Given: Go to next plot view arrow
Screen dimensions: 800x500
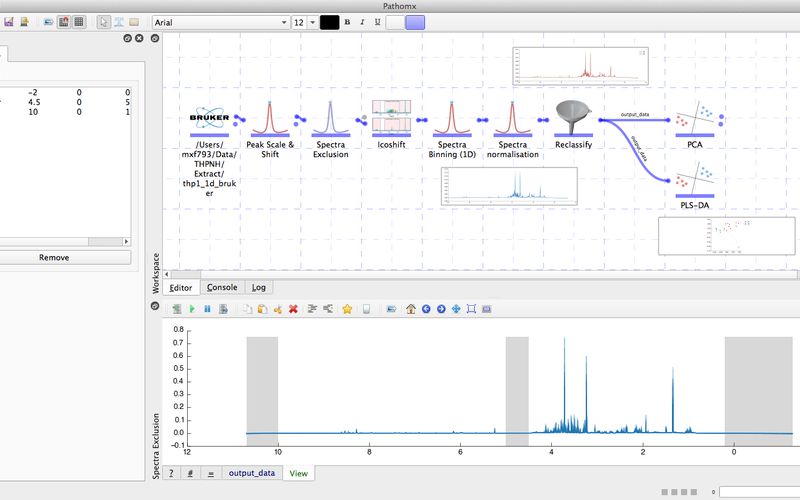Looking at the screenshot, I should [441, 309].
